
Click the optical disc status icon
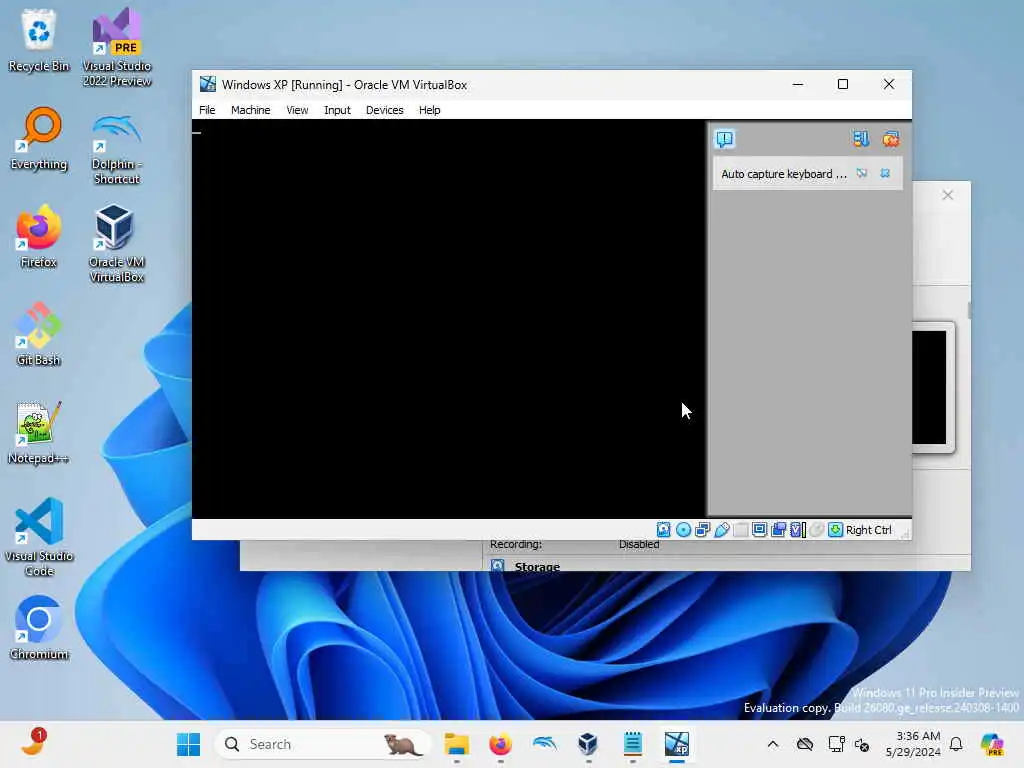[x=683, y=530]
